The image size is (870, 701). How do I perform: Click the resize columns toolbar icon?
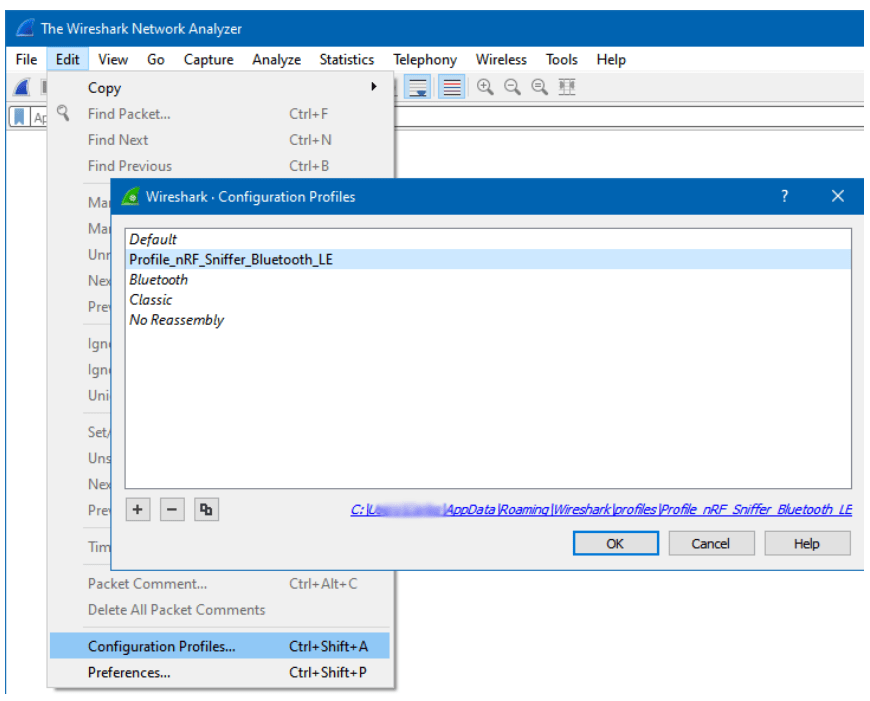(x=567, y=87)
